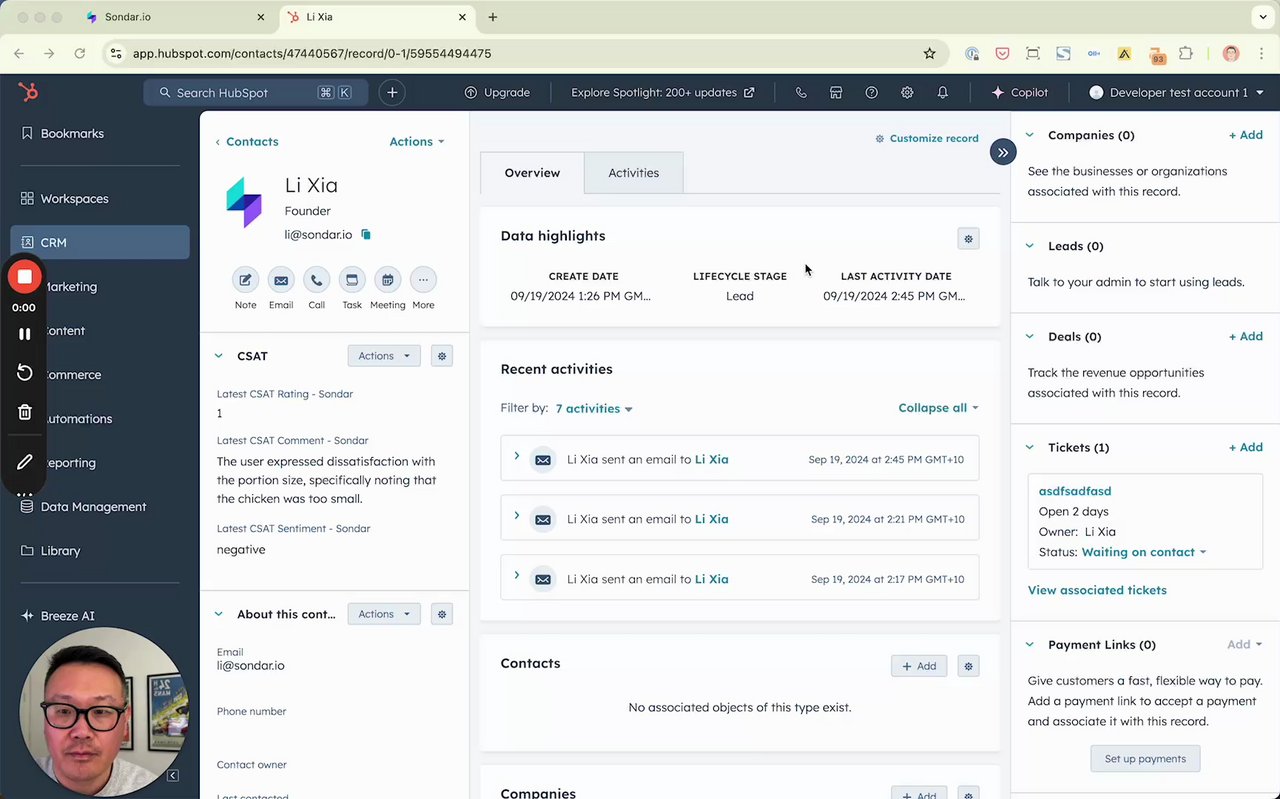
Task: Open a new browser tab
Action: click(x=493, y=17)
